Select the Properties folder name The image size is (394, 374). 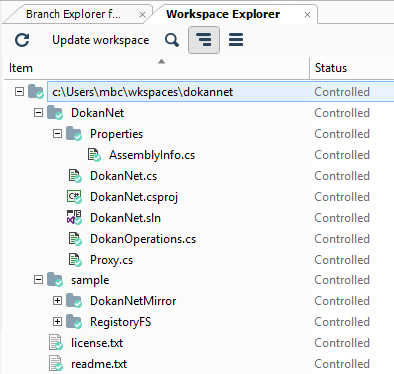pos(116,134)
